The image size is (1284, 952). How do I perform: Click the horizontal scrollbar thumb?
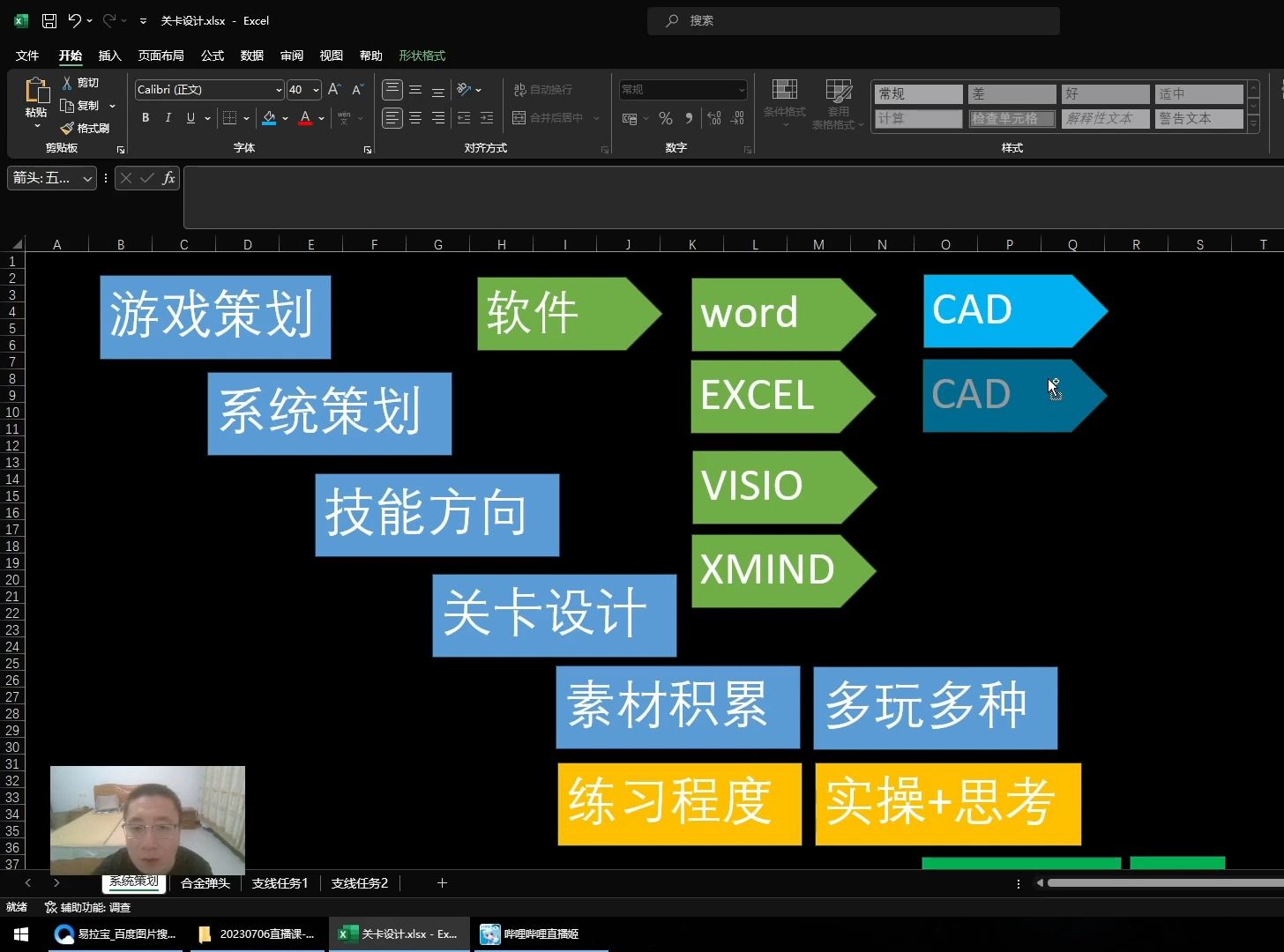pos(1166,882)
